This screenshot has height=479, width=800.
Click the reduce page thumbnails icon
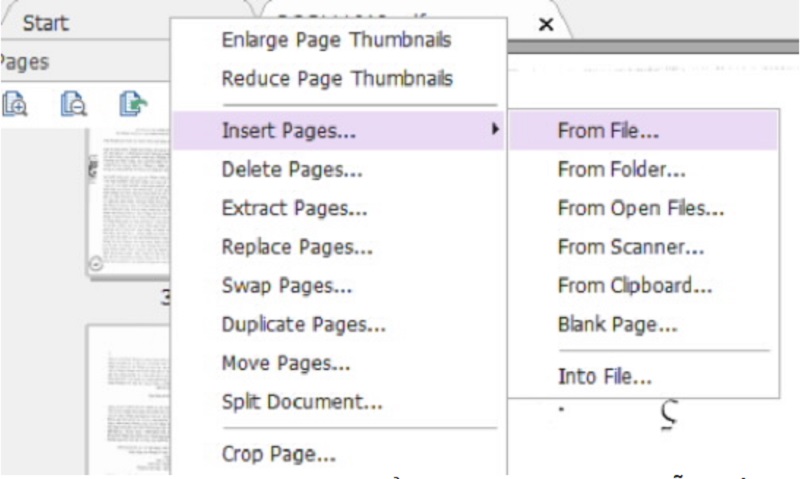pos(72,102)
